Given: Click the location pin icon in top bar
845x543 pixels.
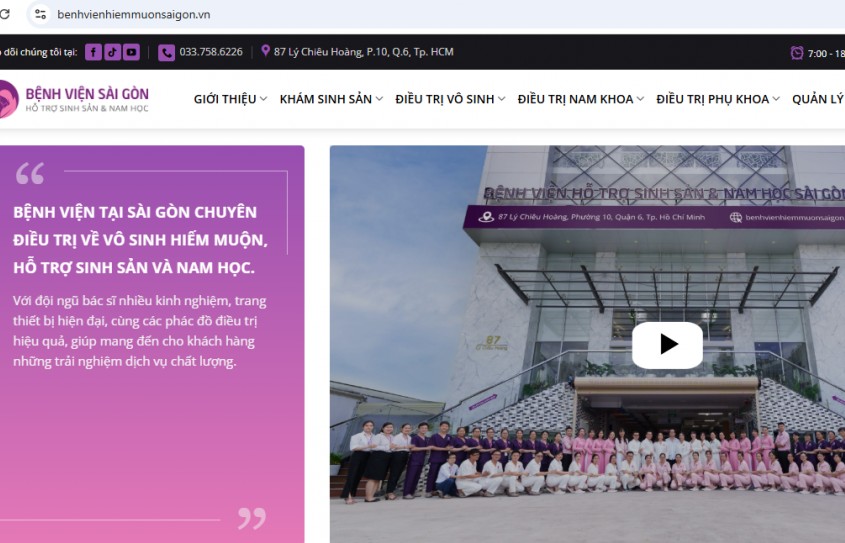Looking at the screenshot, I should (265, 51).
